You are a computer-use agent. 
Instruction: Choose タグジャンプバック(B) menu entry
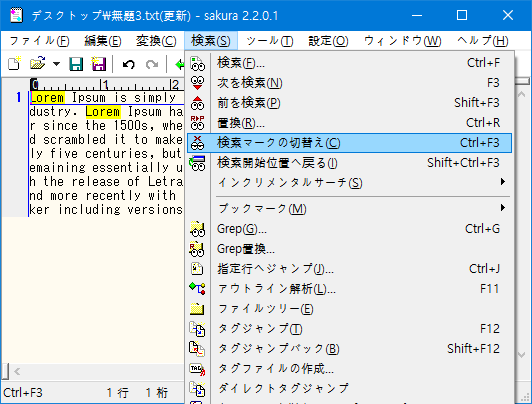(349, 349)
